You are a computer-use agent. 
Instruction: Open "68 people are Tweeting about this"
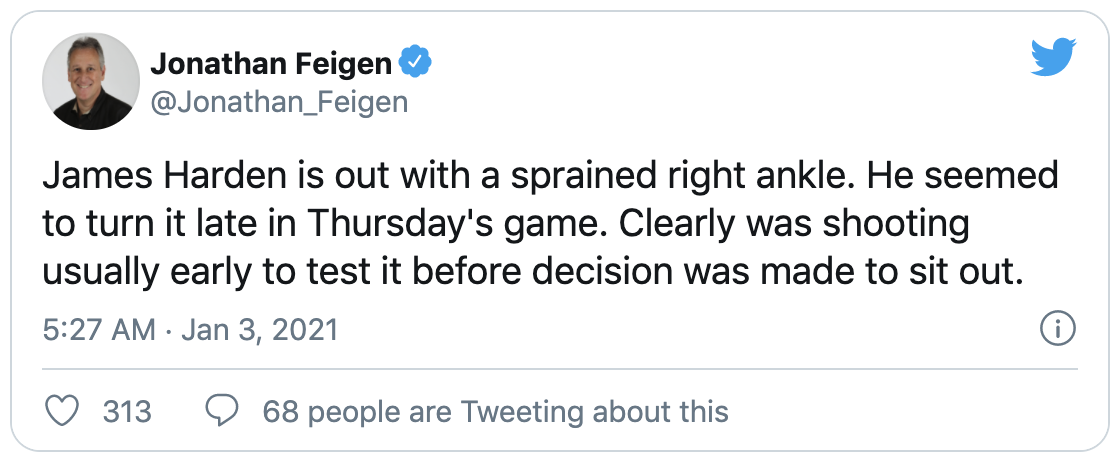496,412
